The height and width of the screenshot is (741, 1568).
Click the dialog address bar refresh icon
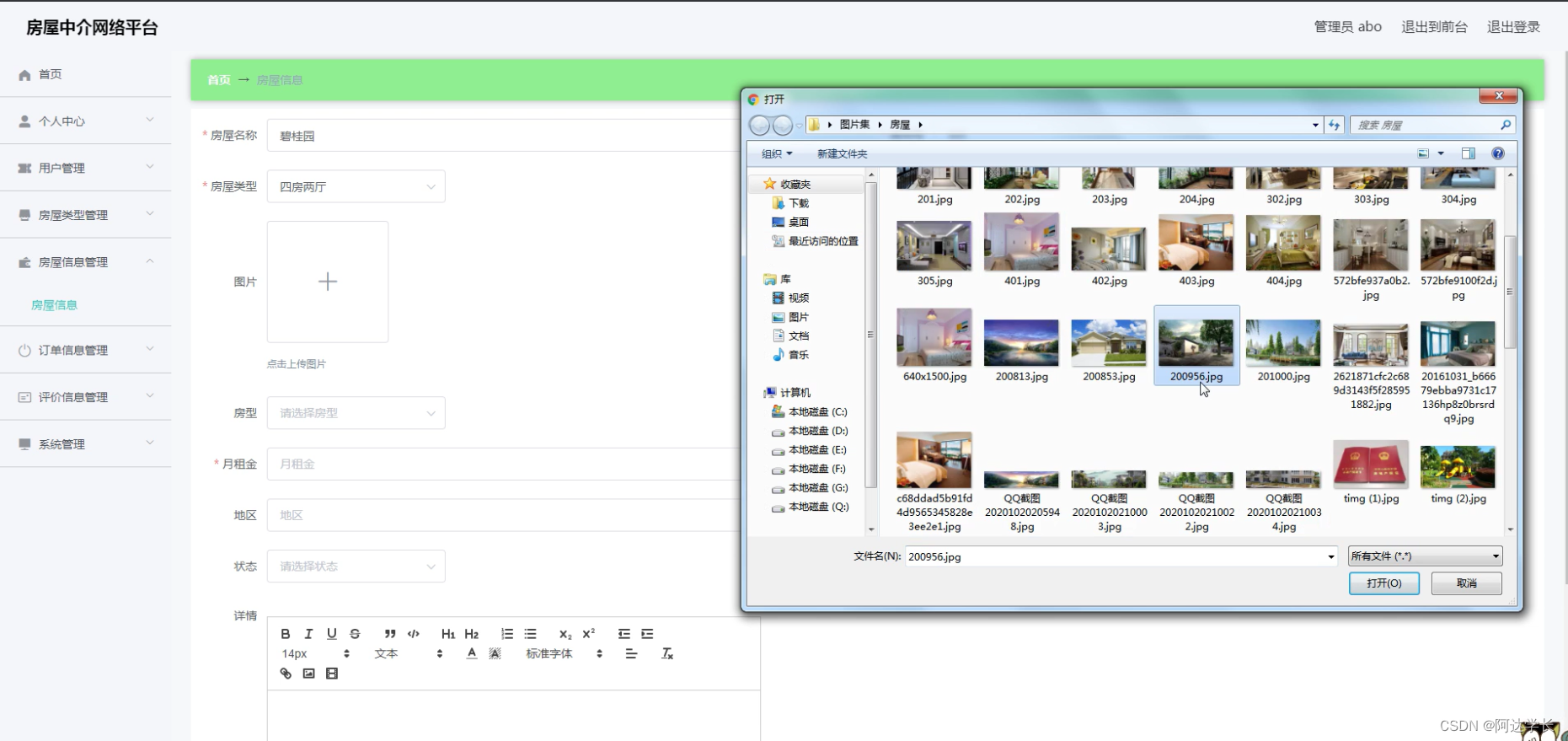1334,125
